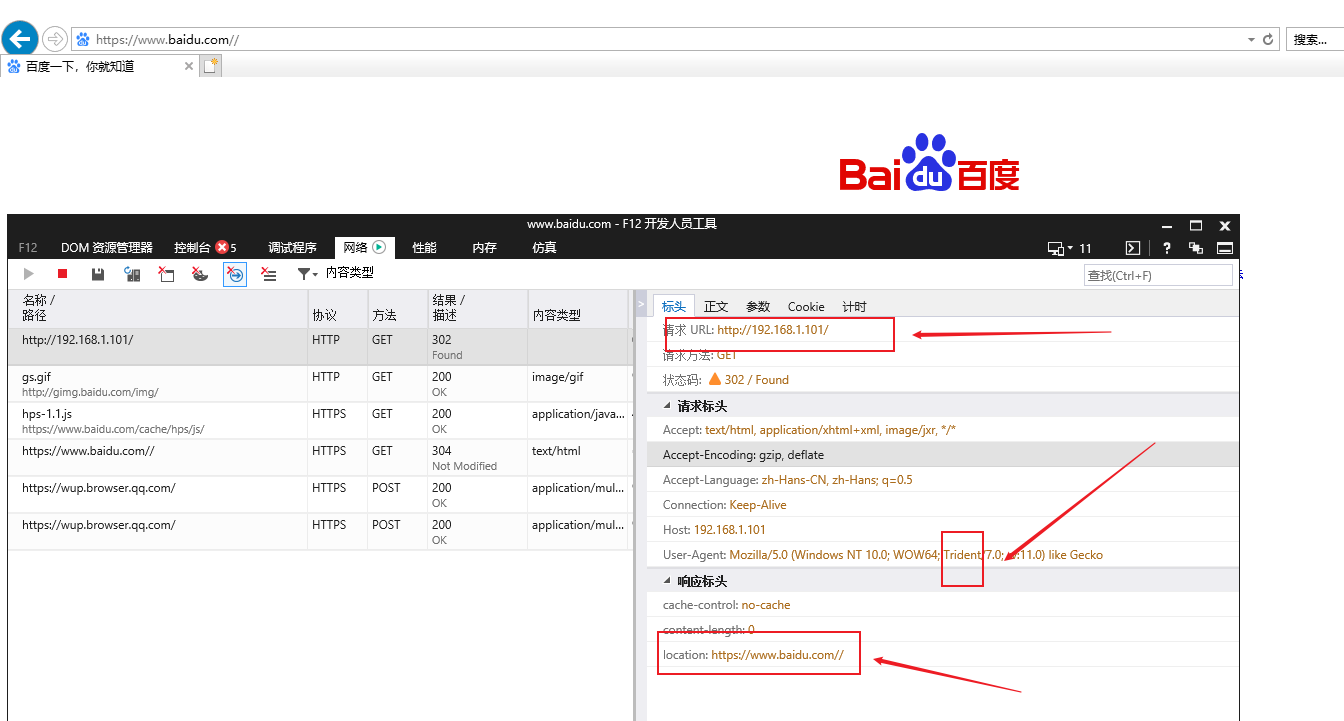
Task: Sort by 结果/描述 column header
Action: (477, 308)
